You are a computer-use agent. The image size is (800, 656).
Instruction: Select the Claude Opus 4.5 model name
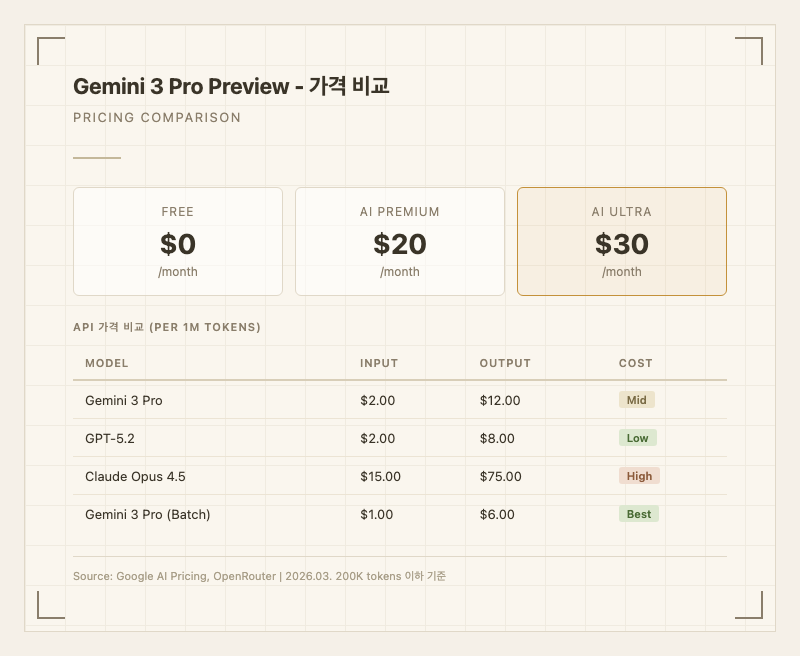[x=135, y=476]
